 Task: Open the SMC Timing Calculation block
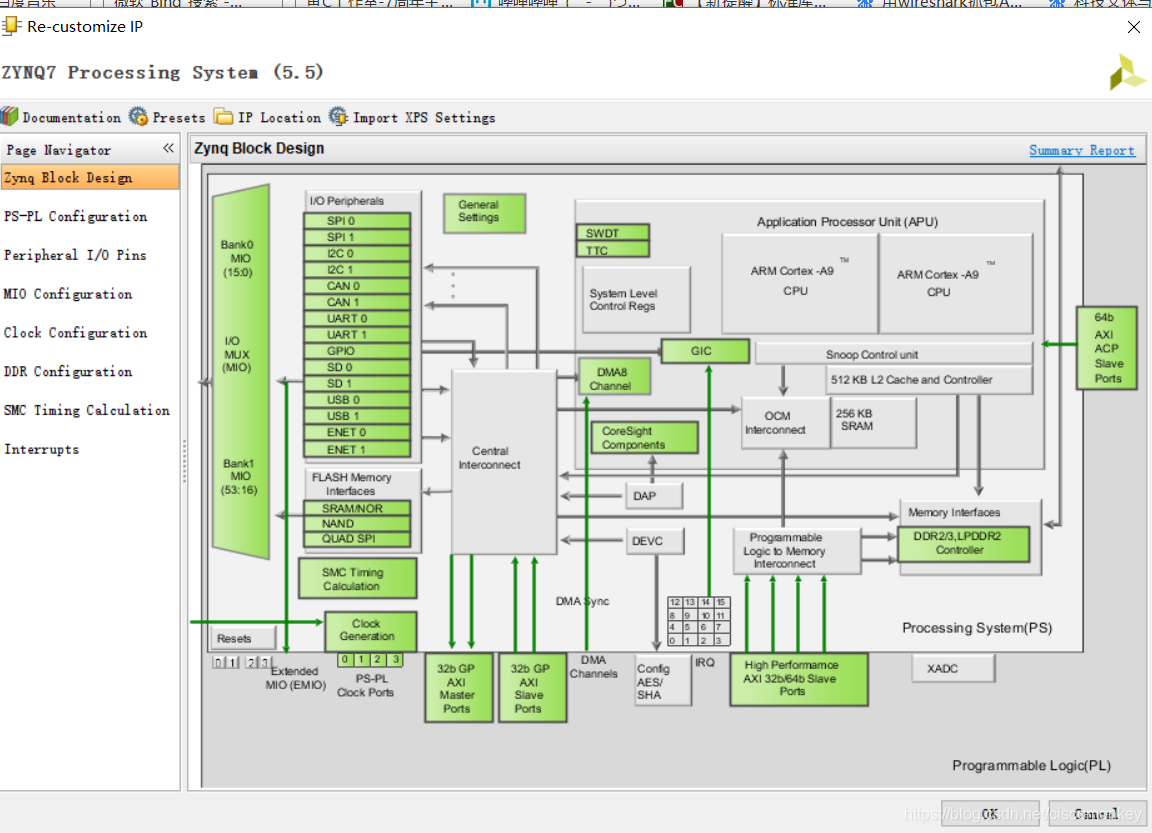pos(357,578)
